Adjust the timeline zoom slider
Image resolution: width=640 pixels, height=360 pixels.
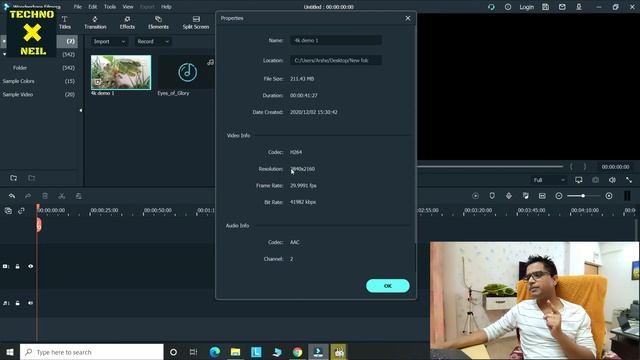coord(583,196)
